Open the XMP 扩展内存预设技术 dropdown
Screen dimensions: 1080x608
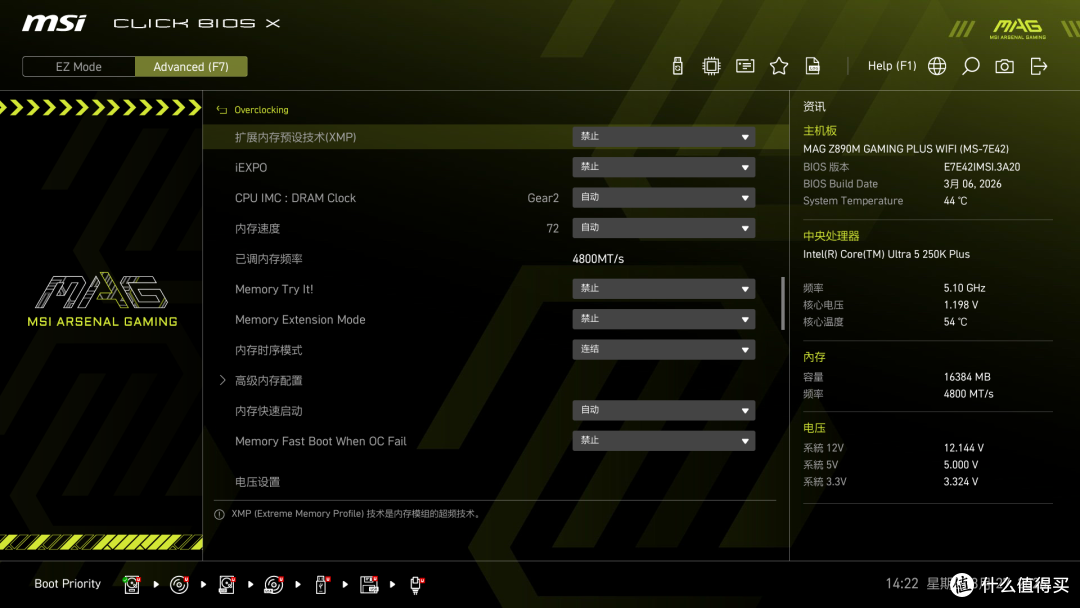point(663,137)
